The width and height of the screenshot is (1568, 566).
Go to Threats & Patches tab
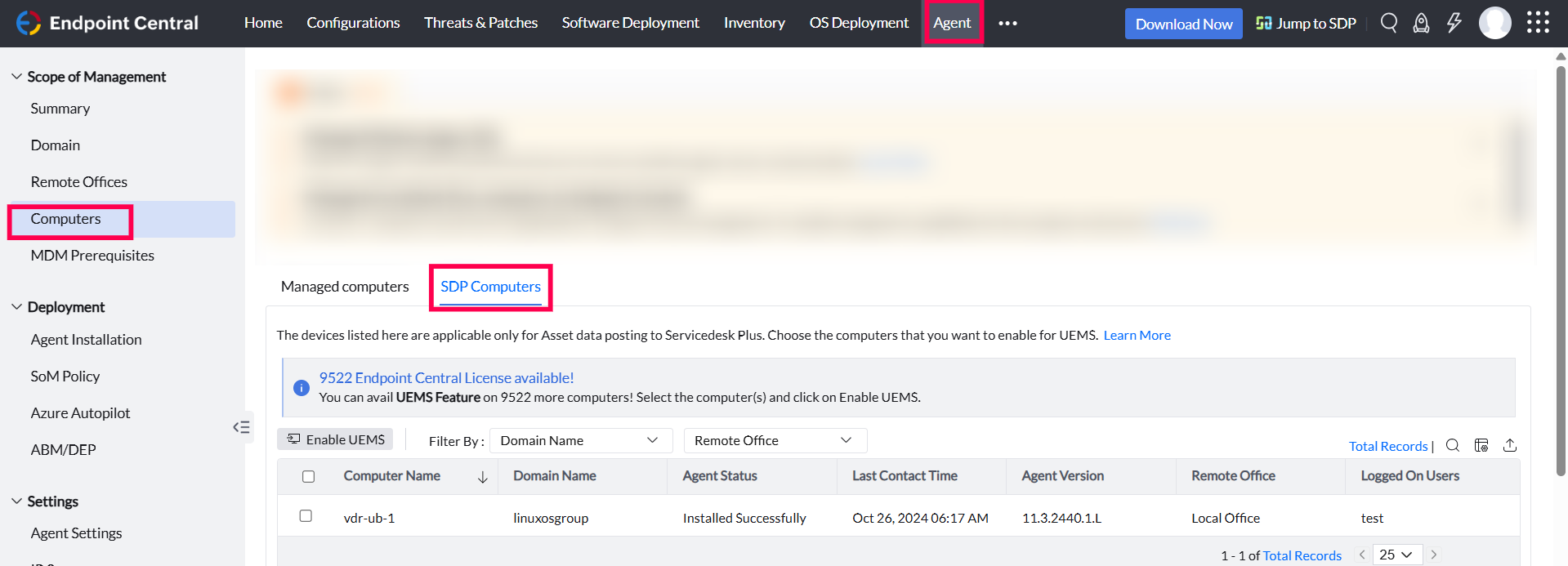tap(480, 23)
